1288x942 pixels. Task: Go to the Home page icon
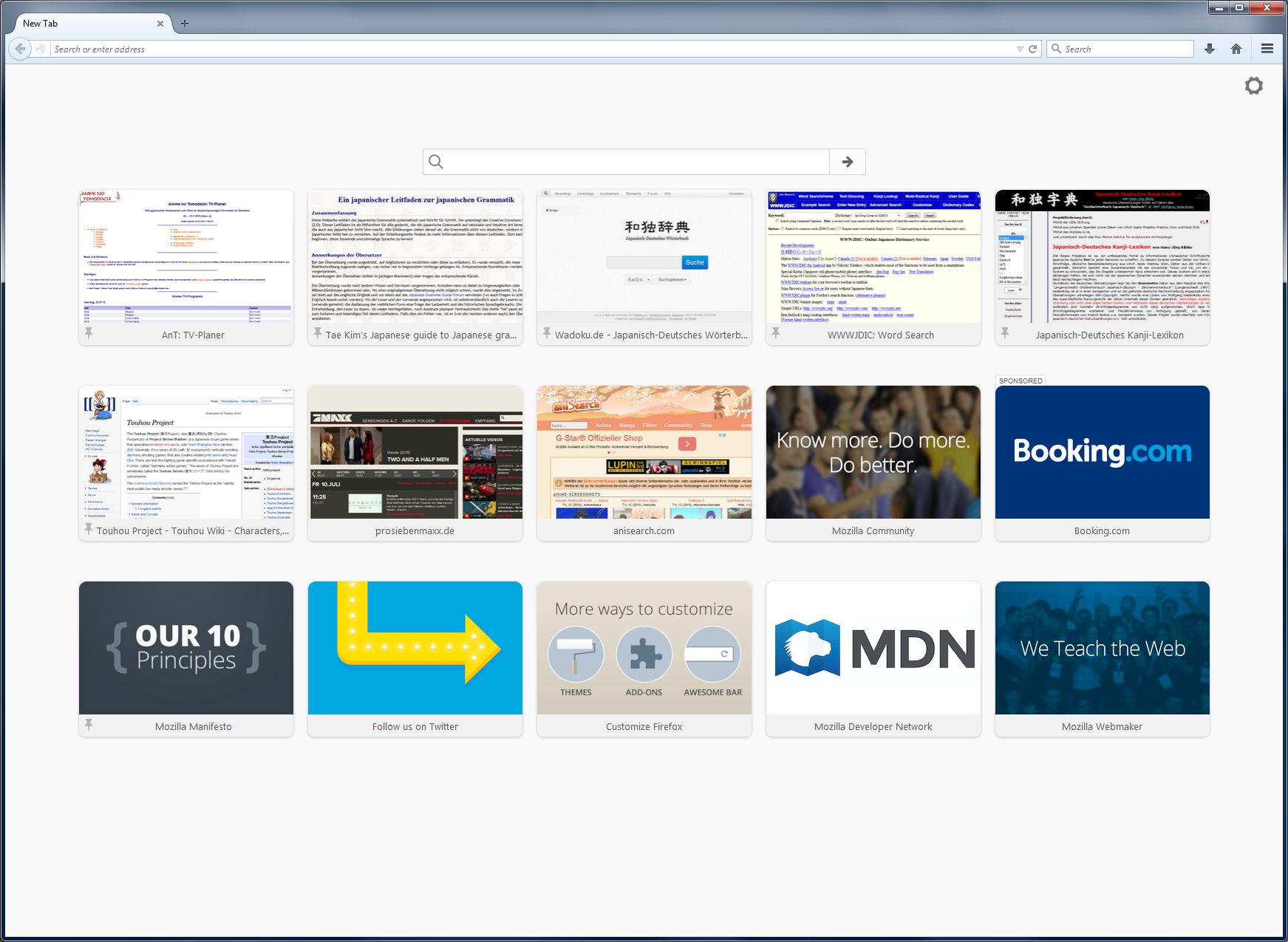pos(1236,49)
